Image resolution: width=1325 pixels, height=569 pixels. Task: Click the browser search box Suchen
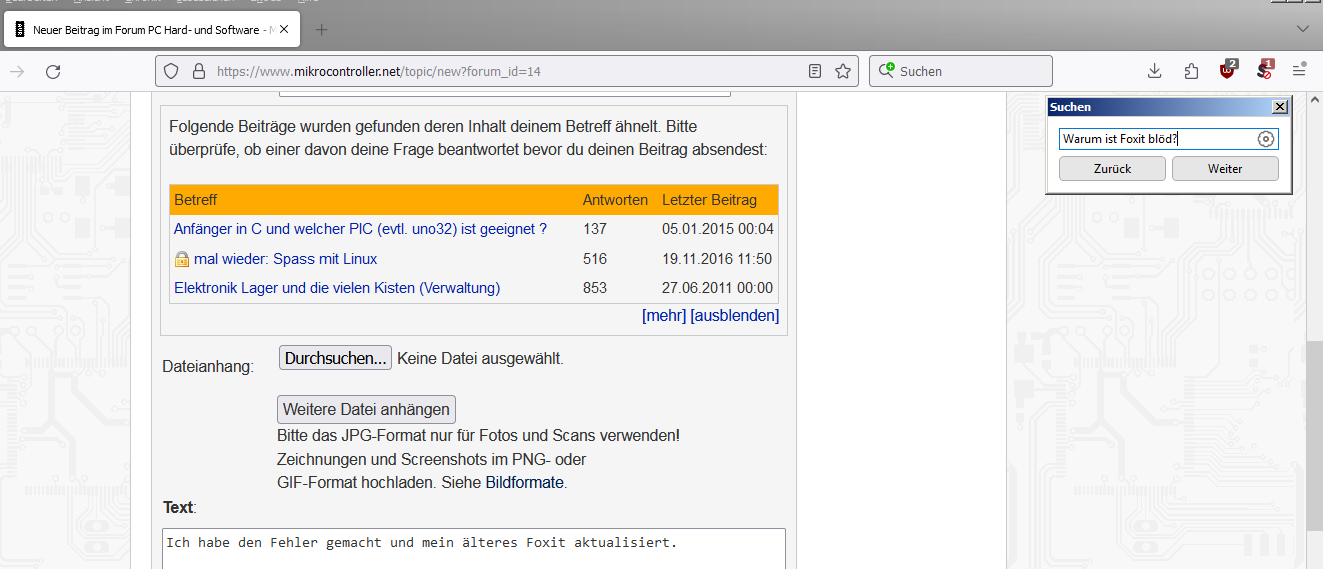(x=961, y=71)
